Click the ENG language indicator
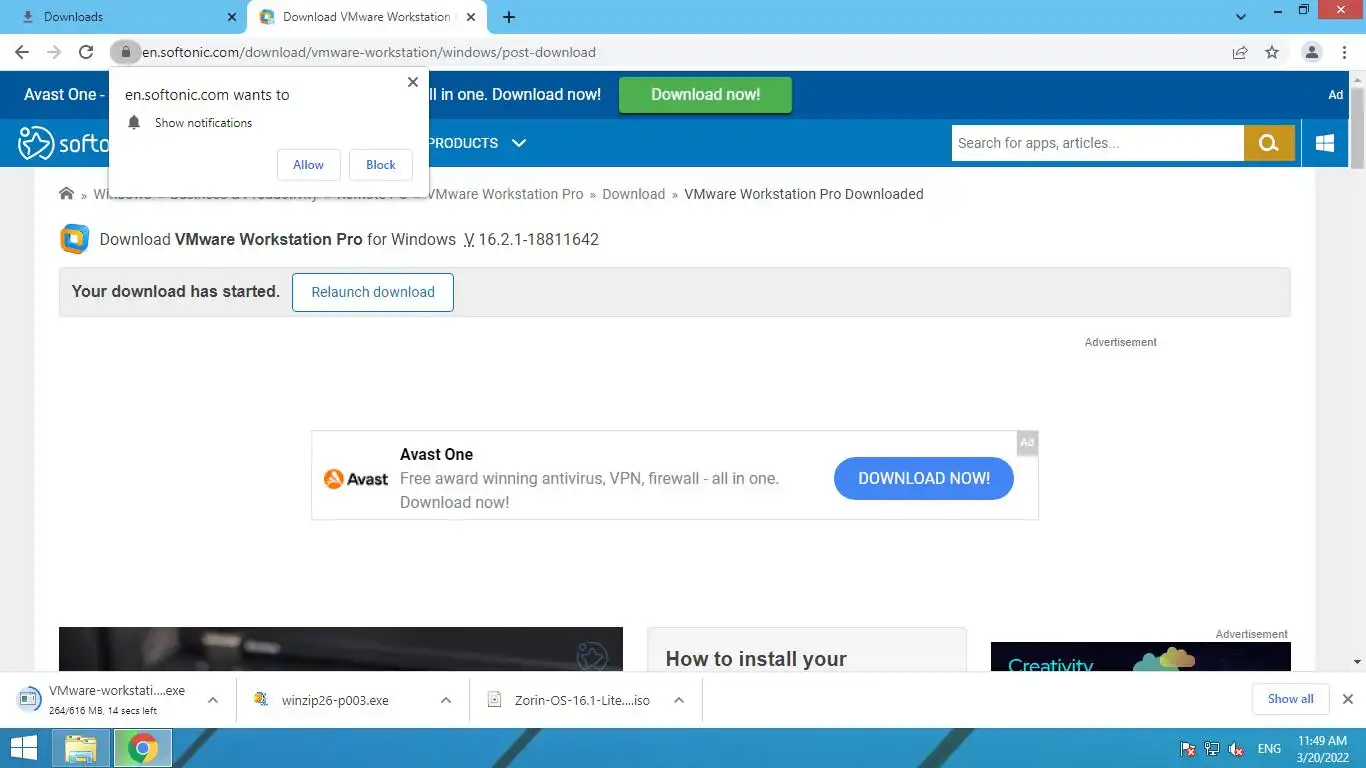 click(1269, 749)
